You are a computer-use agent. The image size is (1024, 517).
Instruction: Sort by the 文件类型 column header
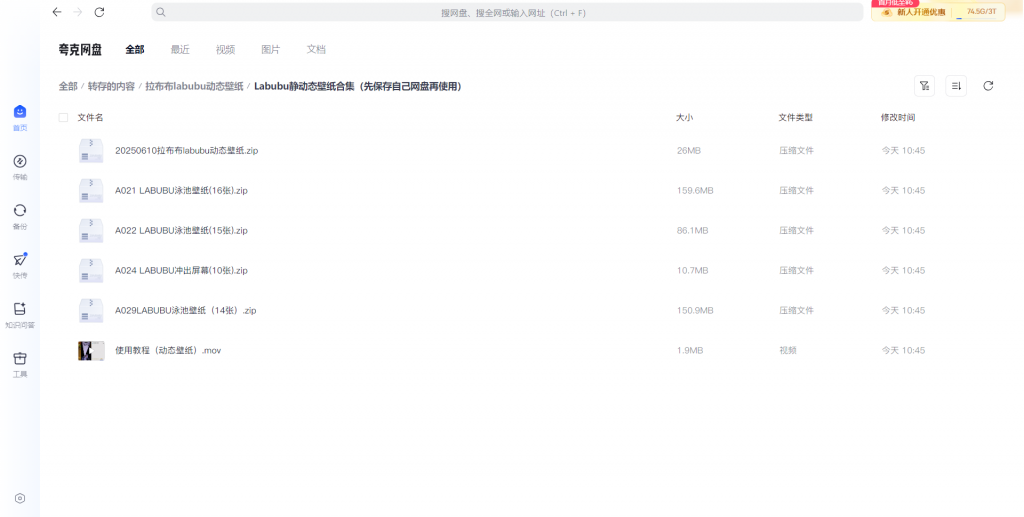pos(795,118)
